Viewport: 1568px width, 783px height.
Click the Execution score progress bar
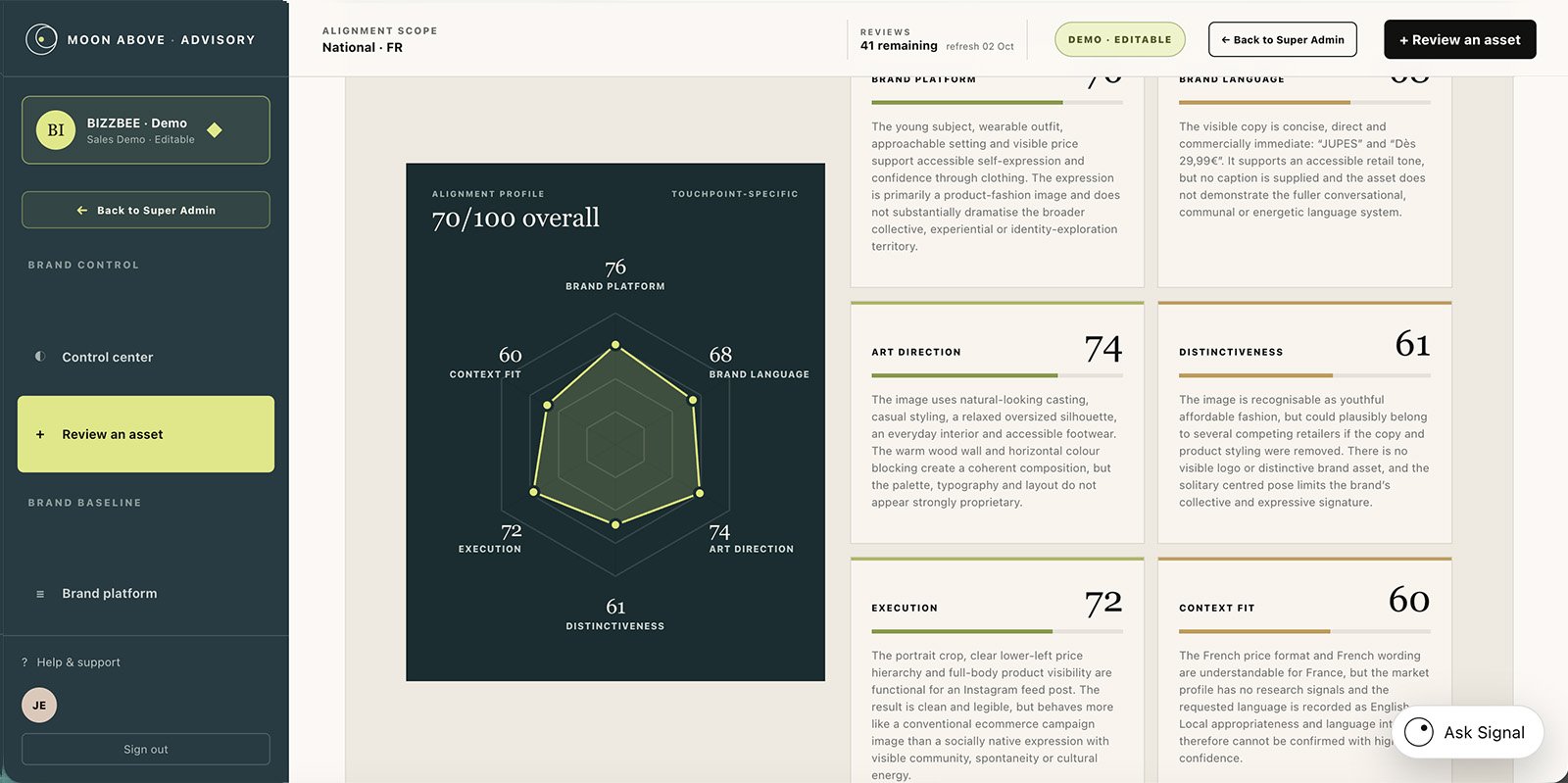997,631
